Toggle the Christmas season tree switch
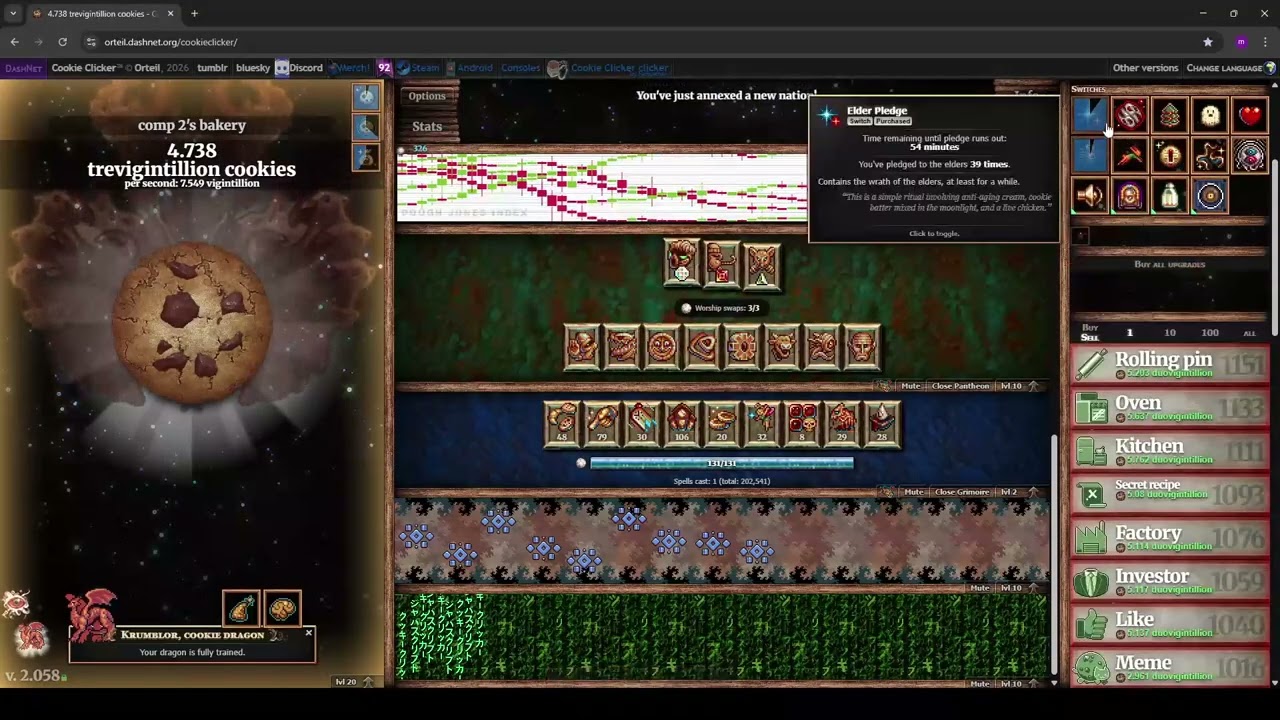1280x720 pixels. (1170, 116)
